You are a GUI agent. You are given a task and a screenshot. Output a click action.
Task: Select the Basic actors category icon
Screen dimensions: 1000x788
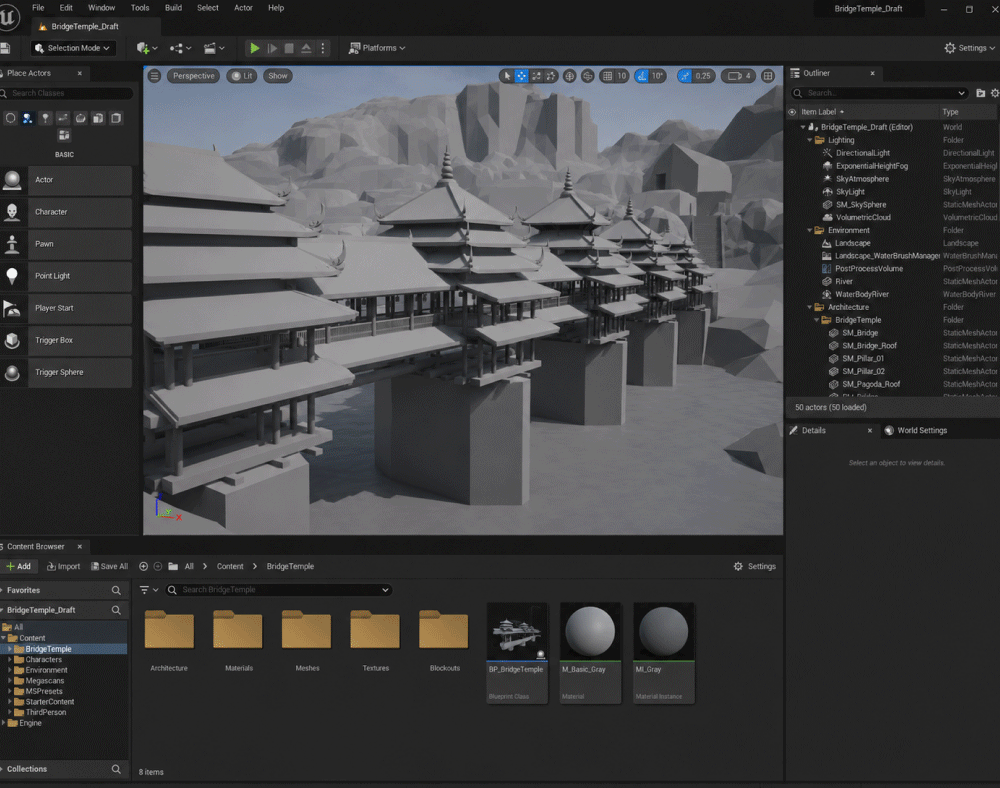(27, 118)
